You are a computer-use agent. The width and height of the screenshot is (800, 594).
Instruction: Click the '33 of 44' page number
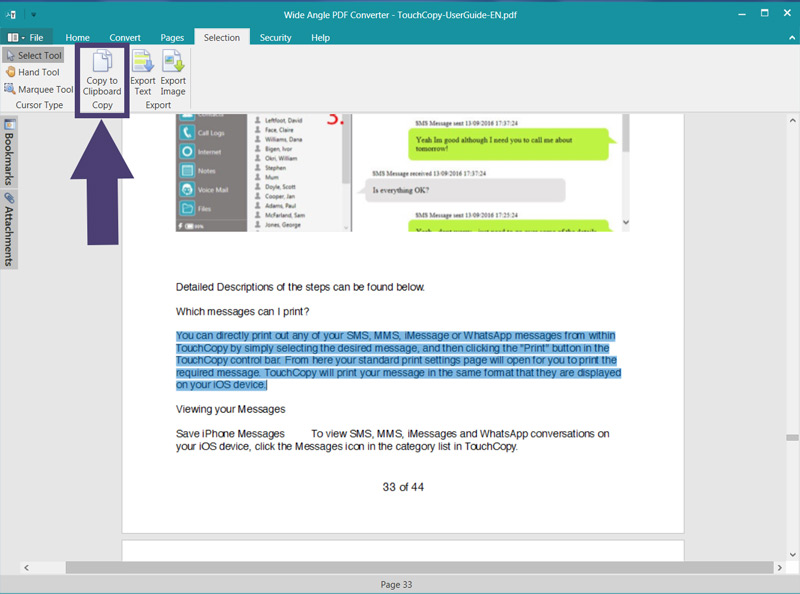(403, 487)
